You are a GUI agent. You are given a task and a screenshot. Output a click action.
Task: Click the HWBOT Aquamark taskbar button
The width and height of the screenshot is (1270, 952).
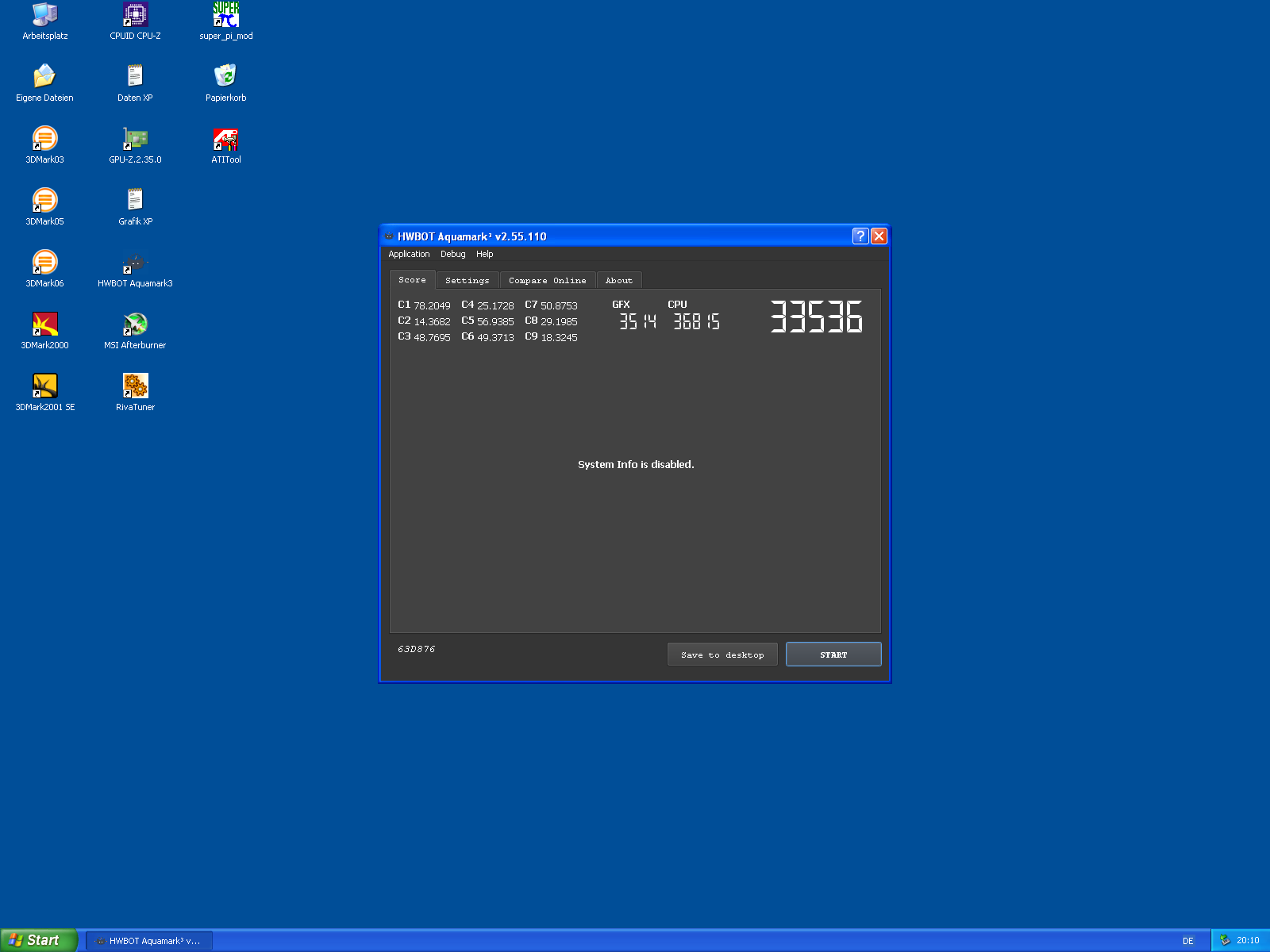pyautogui.click(x=149, y=941)
